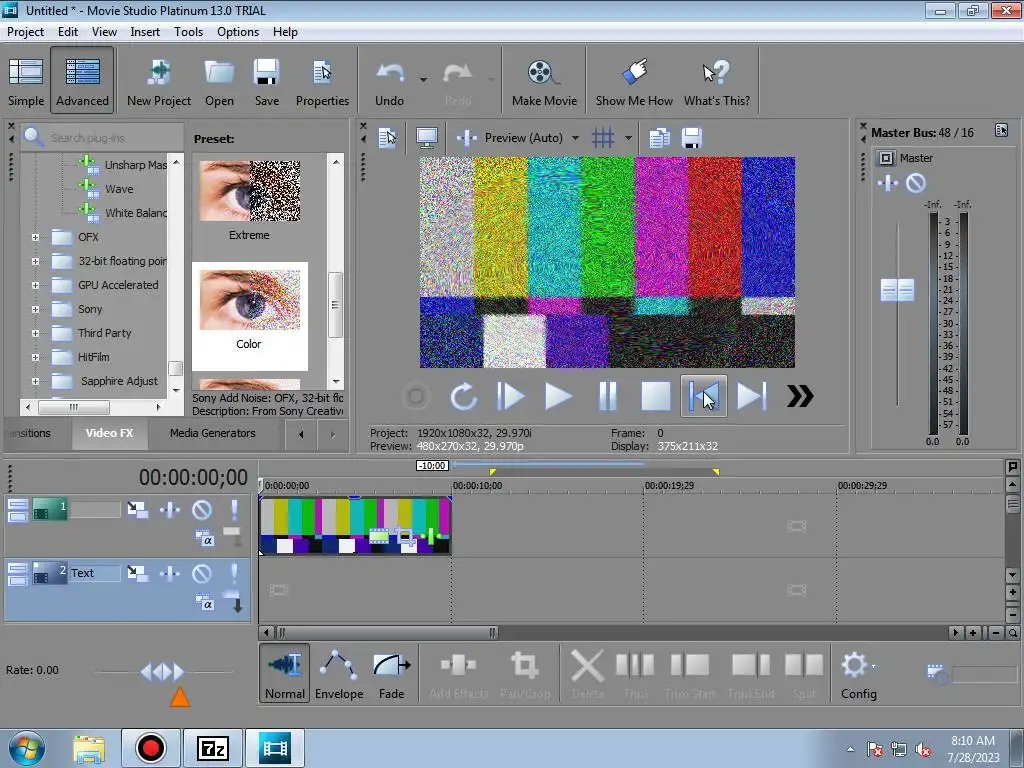Click the playback Rate slider
Viewport: 1024px width, 768px height.
[163, 671]
